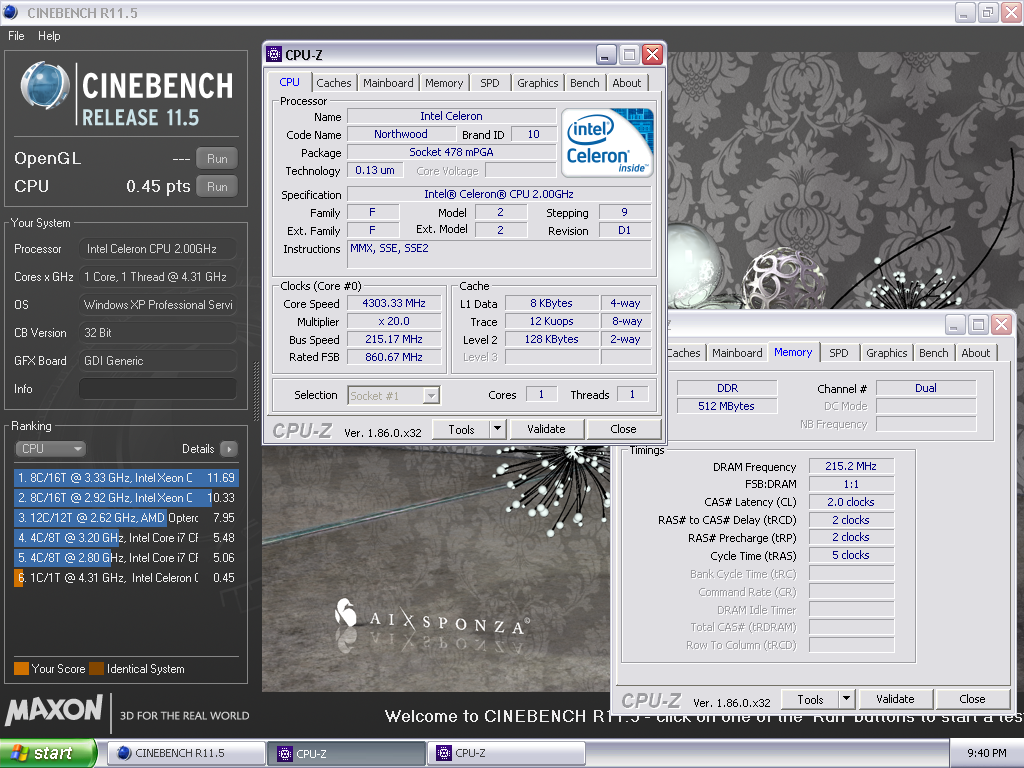The image size is (1024, 768).
Task: Open Graphics tab in front CPU-Z window
Action: (537, 83)
